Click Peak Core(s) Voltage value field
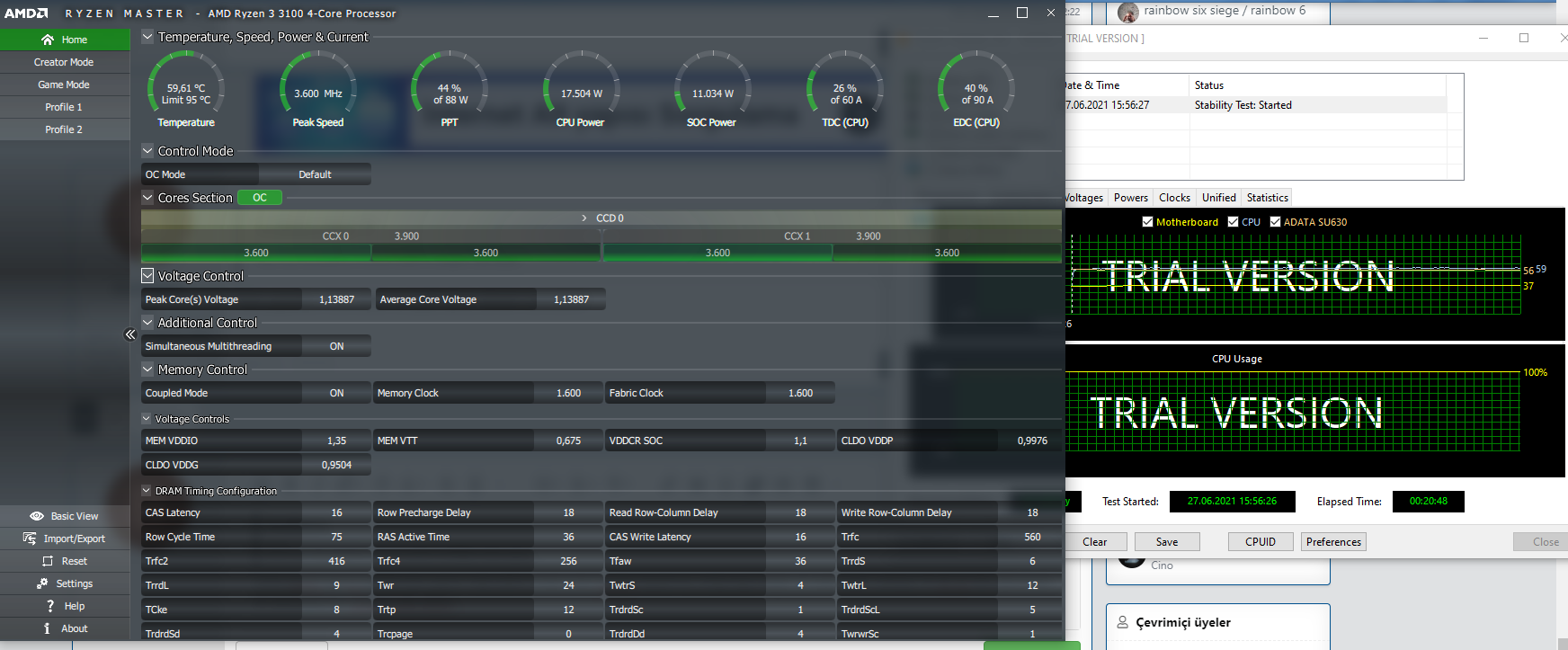 tap(336, 299)
